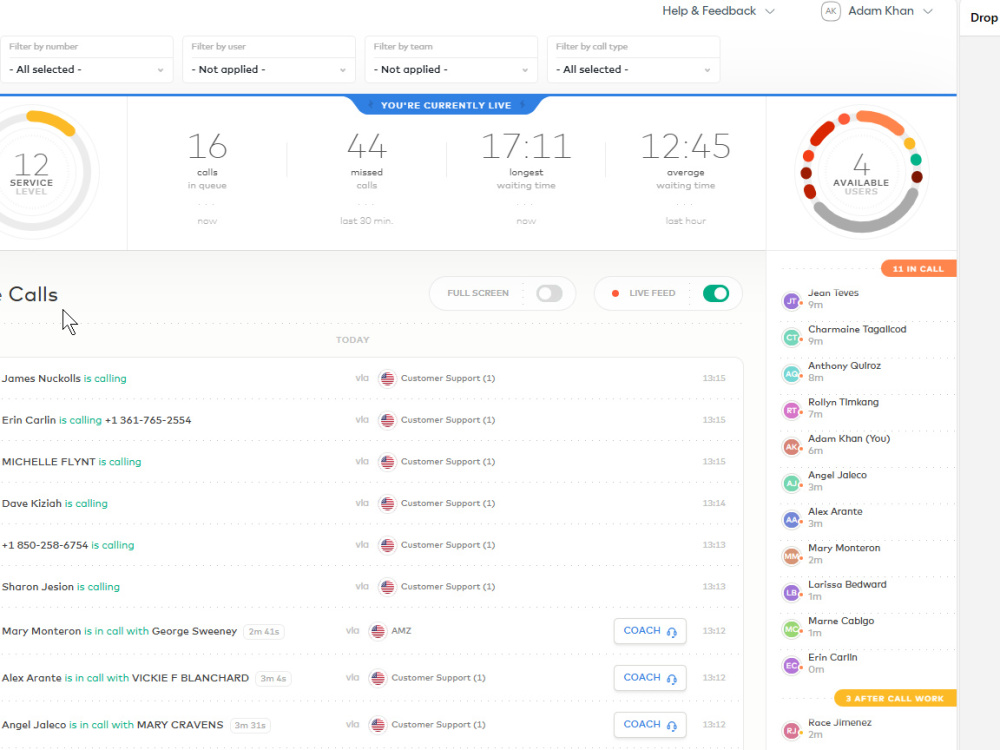1000x750 pixels.
Task: Open Filter by number dropdown
Action: pyautogui.click(x=87, y=69)
